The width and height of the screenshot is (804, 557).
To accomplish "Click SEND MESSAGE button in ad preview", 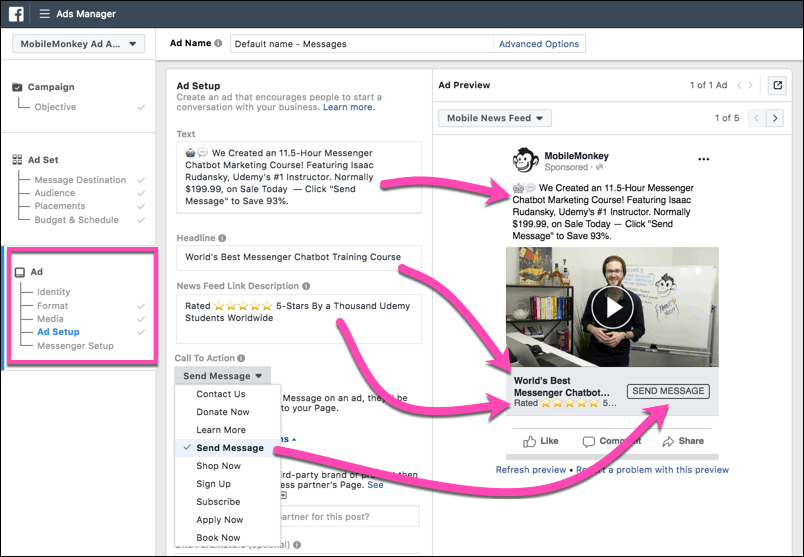I will click(x=668, y=391).
